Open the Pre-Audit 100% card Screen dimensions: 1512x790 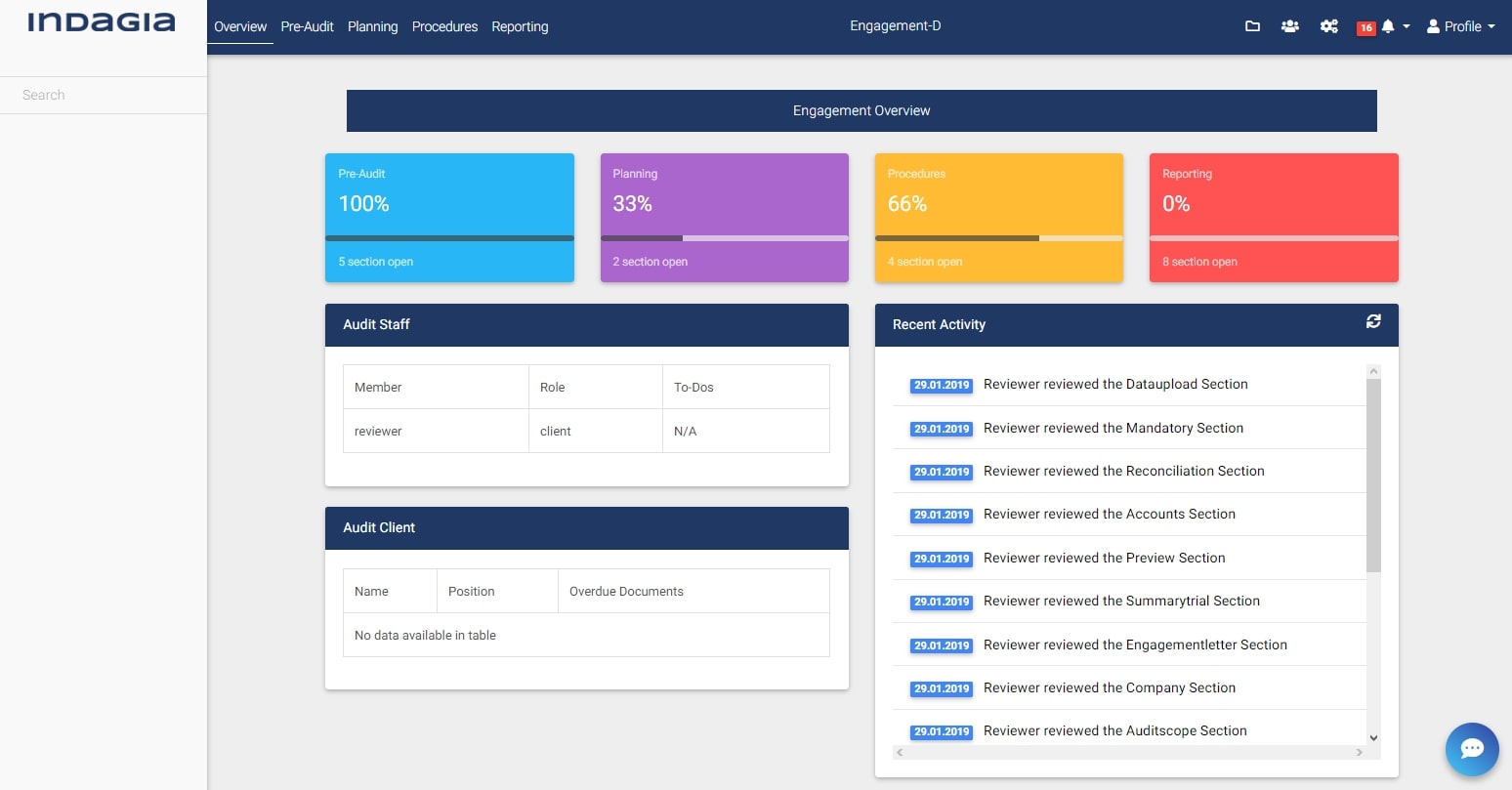click(449, 205)
